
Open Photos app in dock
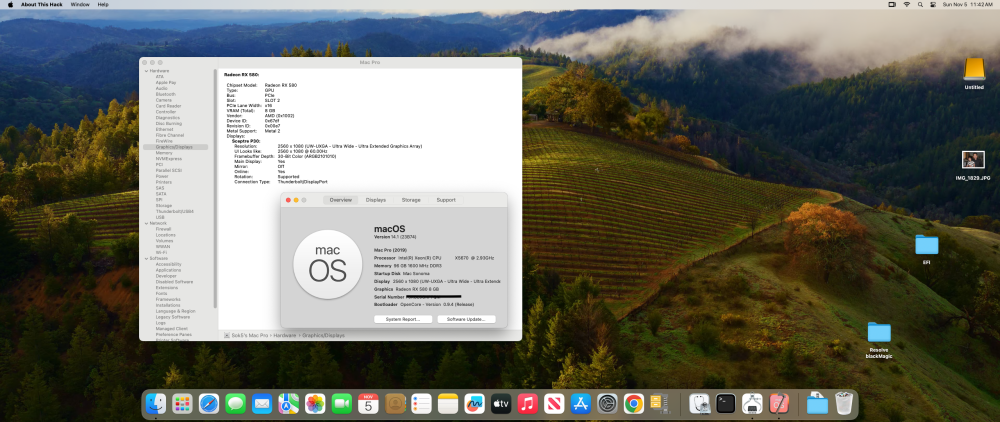(315, 404)
